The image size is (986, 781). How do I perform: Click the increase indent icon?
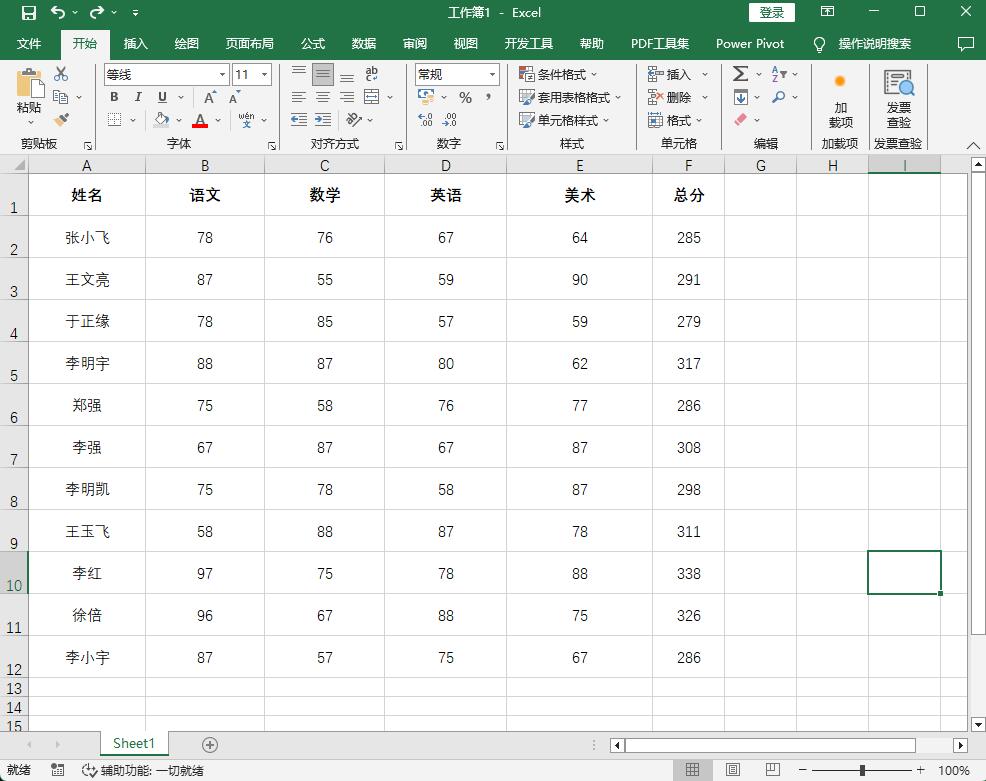point(323,119)
